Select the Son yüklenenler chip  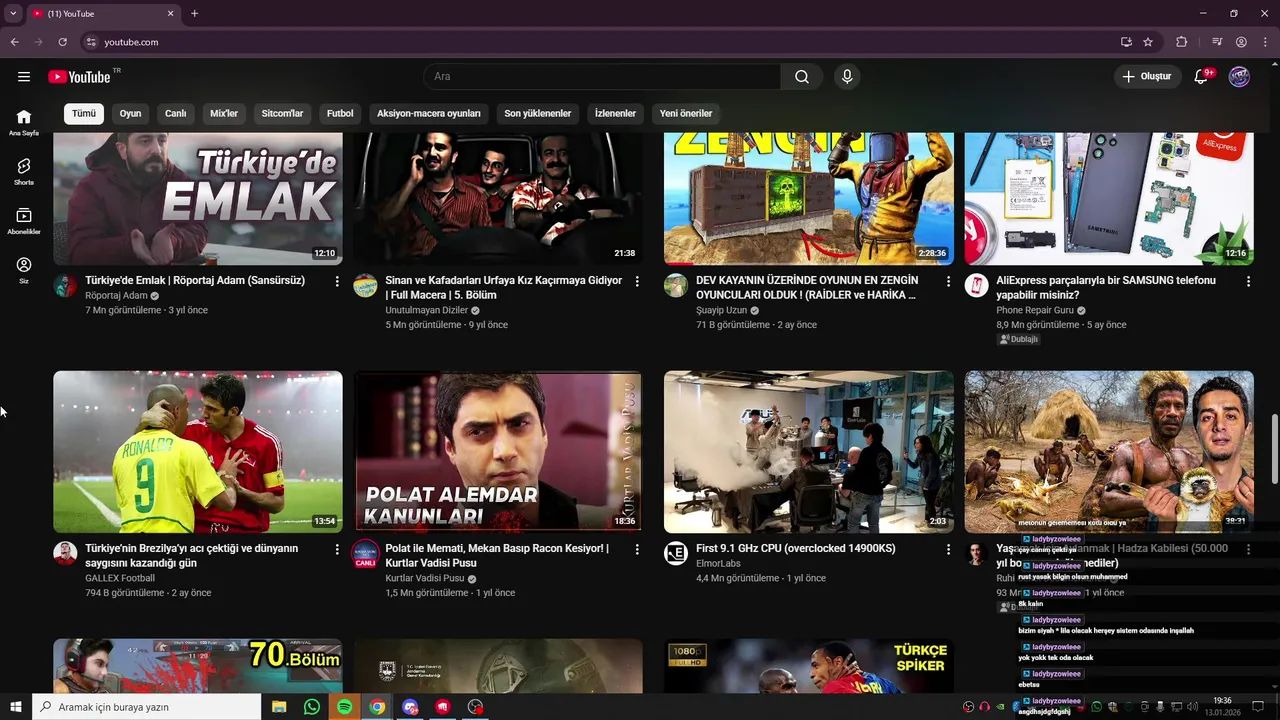pyautogui.click(x=538, y=114)
